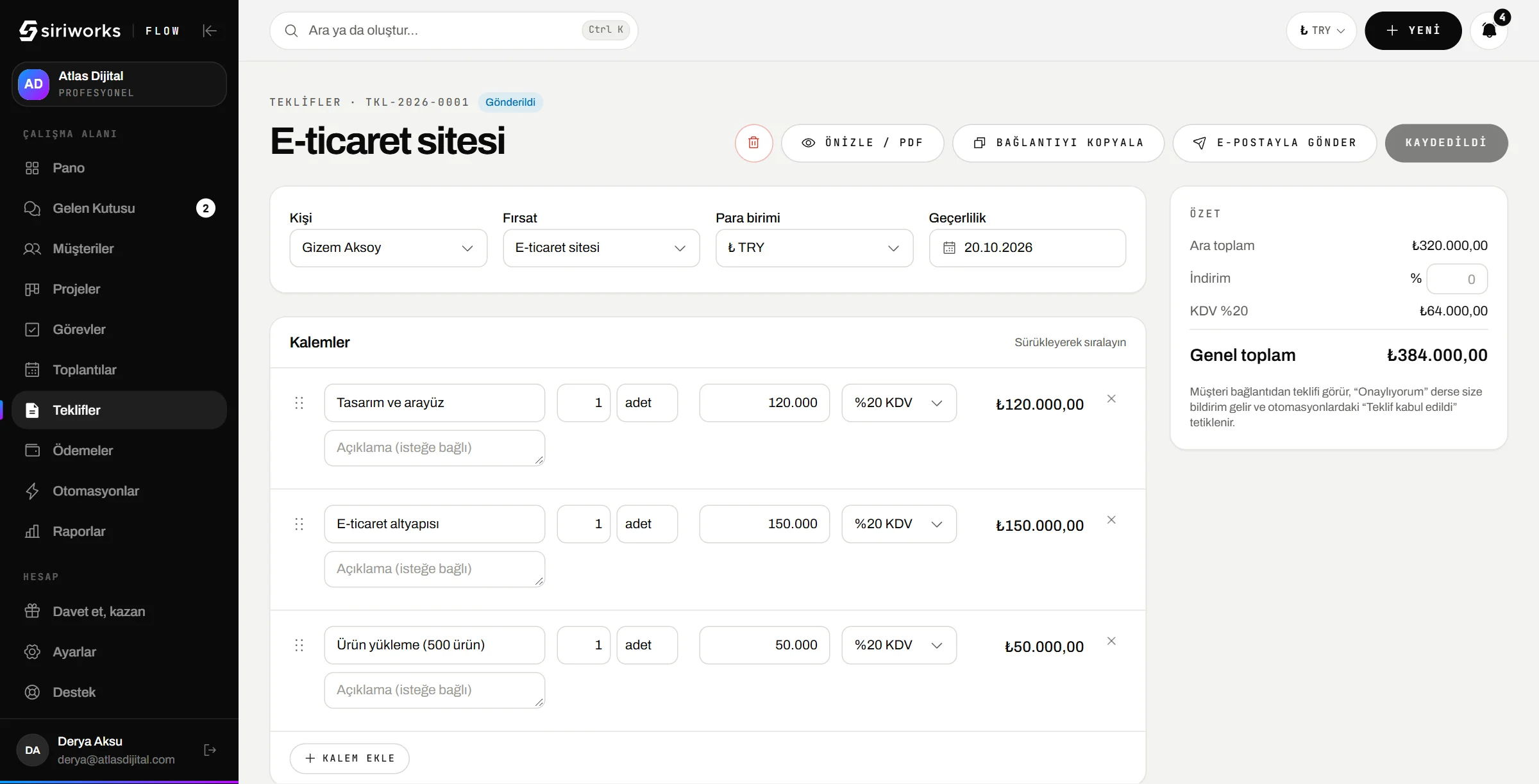The image size is (1539, 784).
Task: Click the TEKLİFLER breadcrumb link
Action: (305, 102)
